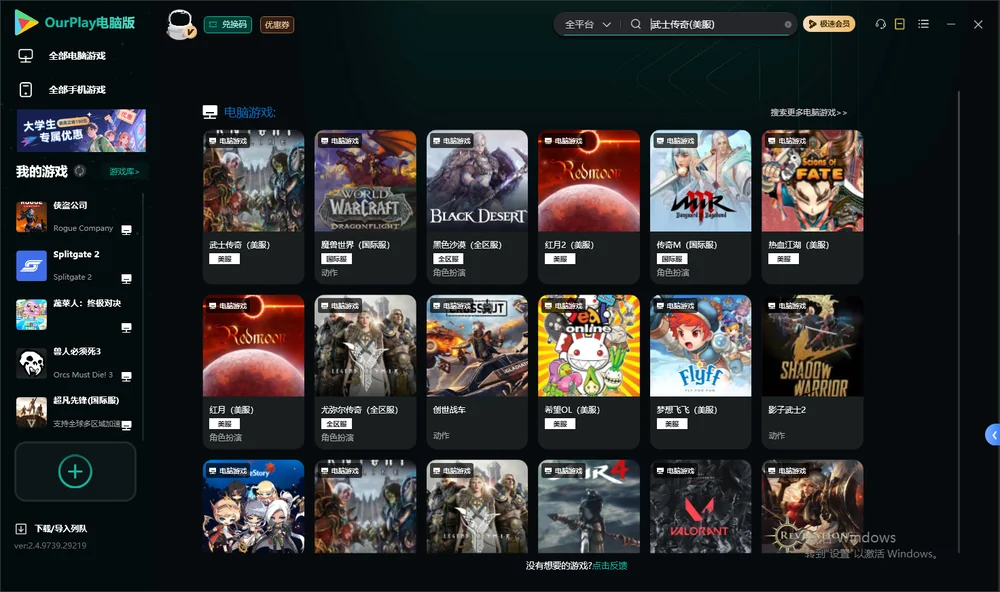Screen dimensions: 1000x592
Task: Open the Black Desert 黑色沙漠 card
Action: pyautogui.click(x=477, y=207)
